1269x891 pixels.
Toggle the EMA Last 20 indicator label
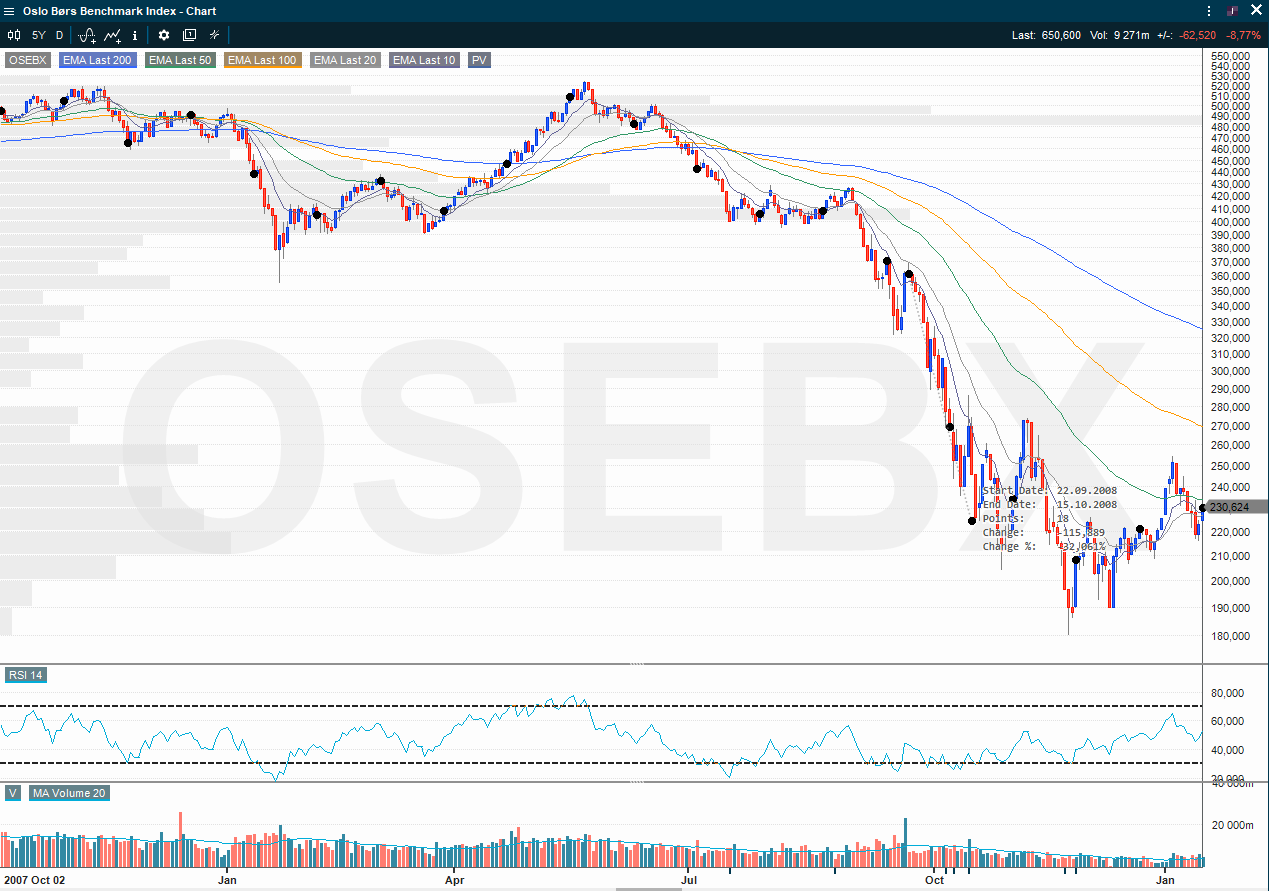point(345,60)
